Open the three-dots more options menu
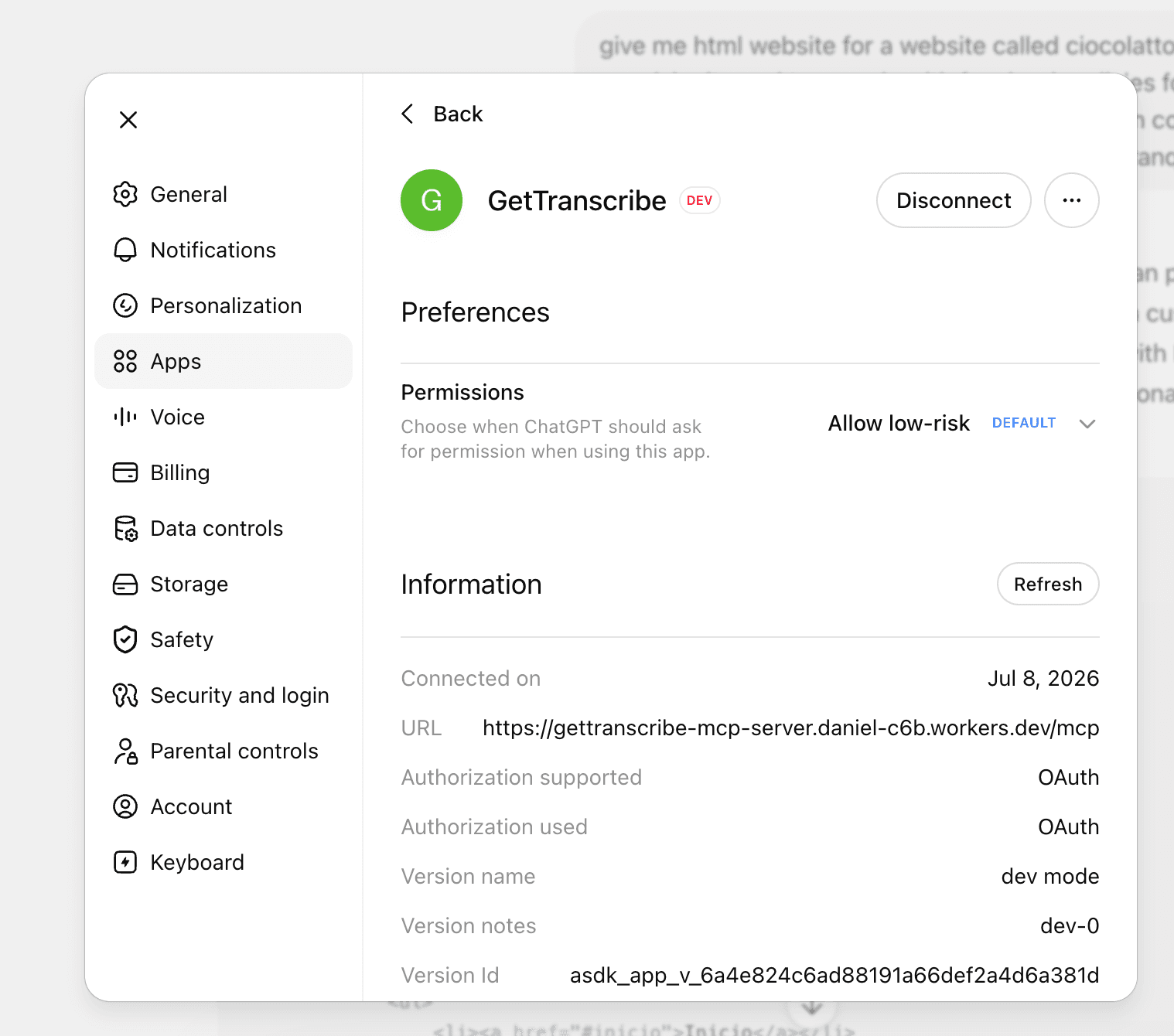 tap(1072, 200)
